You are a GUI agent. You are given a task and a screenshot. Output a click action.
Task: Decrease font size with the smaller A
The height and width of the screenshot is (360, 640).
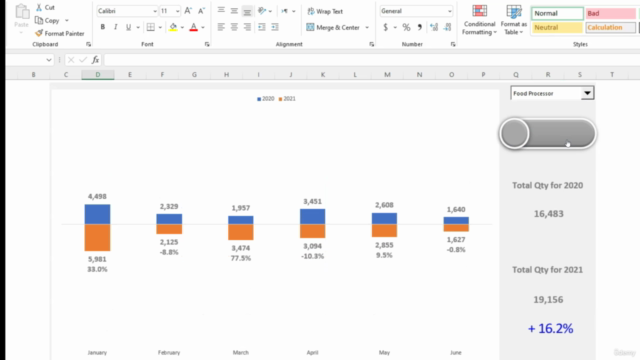point(201,11)
